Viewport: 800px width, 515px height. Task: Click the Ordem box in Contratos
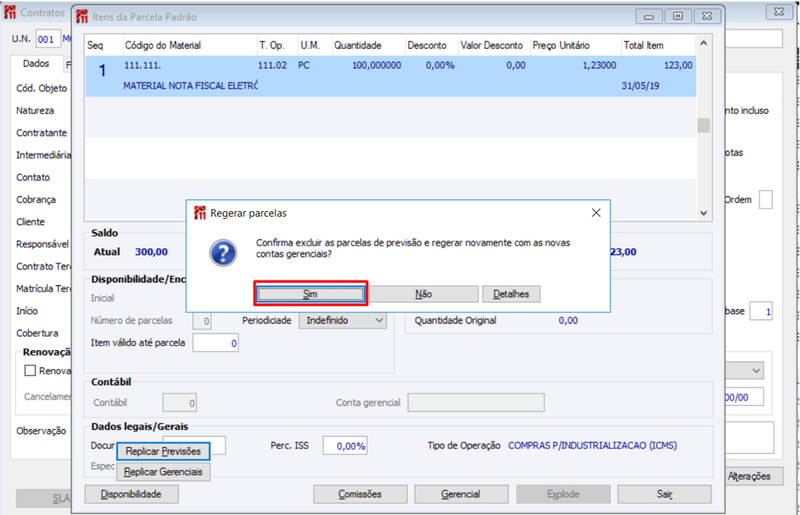(x=765, y=200)
